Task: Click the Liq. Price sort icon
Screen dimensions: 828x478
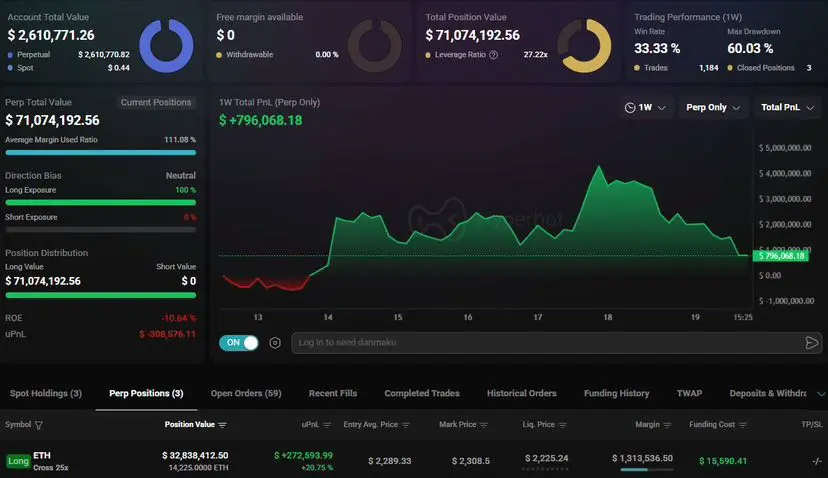Action: 562,425
